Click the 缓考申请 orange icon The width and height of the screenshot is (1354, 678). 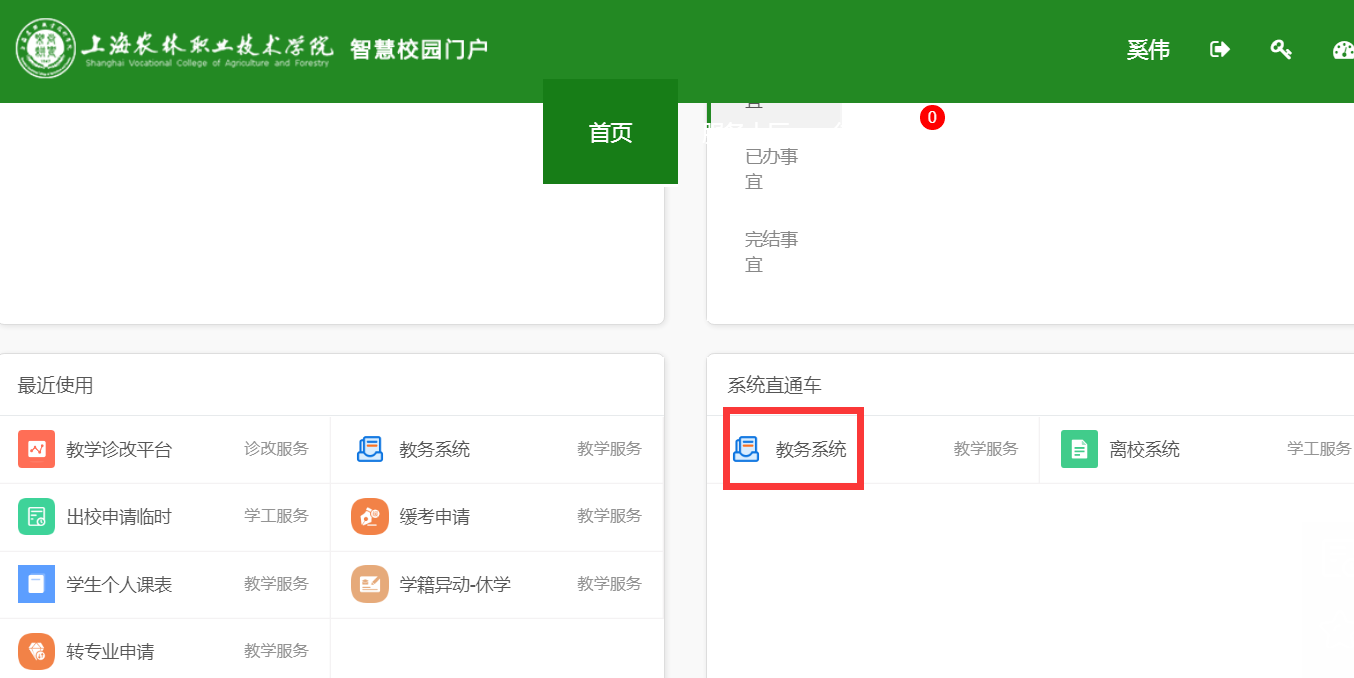point(369,516)
